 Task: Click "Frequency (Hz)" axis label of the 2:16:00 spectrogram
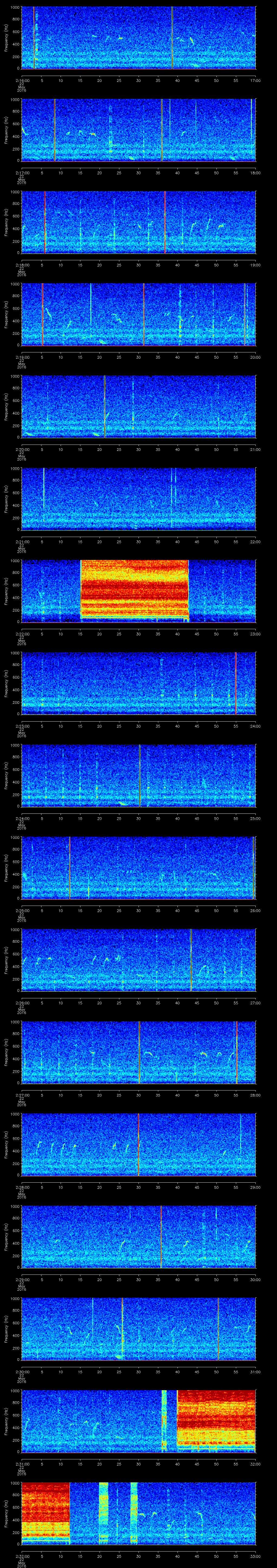click(x=7, y=38)
